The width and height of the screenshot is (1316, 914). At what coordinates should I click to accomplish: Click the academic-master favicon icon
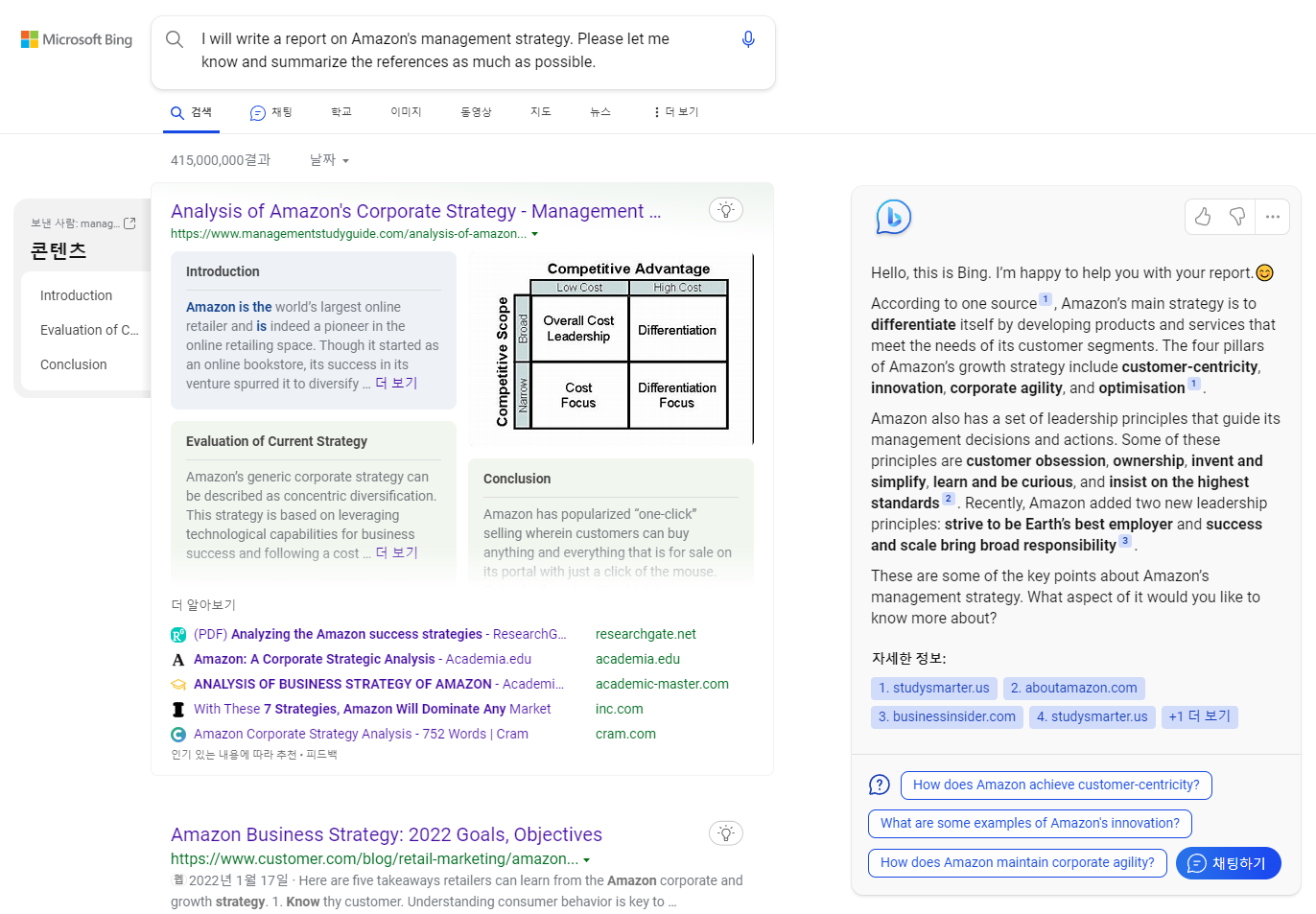178,685
